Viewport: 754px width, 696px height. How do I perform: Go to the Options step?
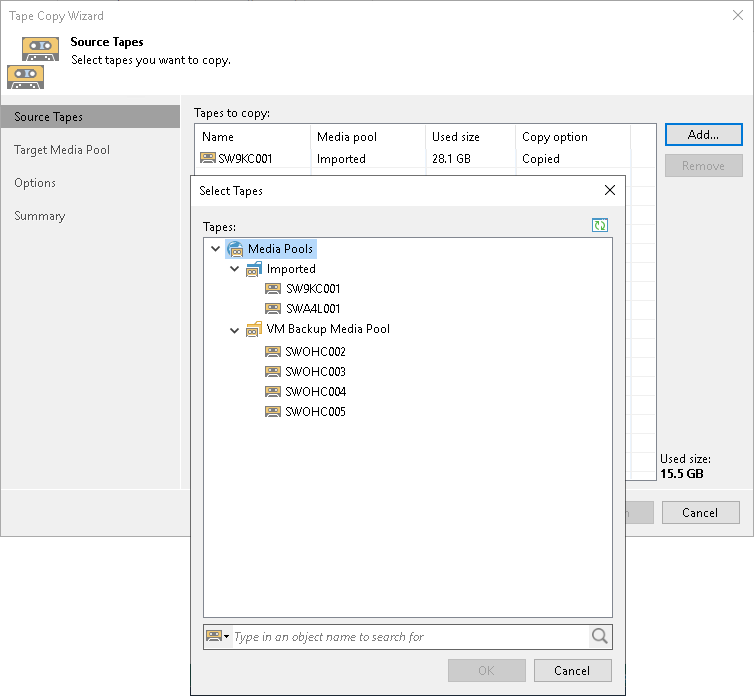(x=35, y=183)
